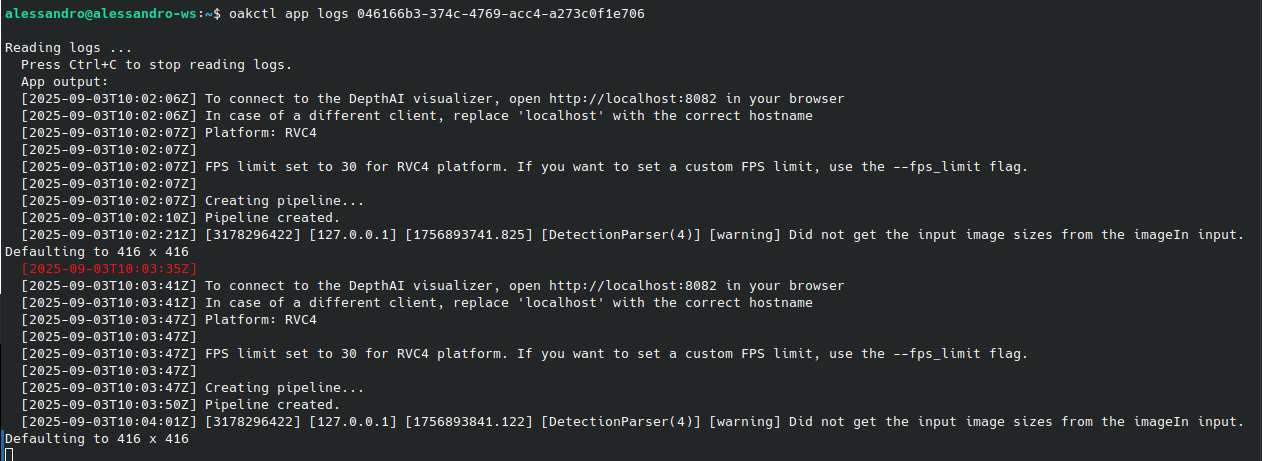Click the 'Reading logs ...' line

point(69,48)
